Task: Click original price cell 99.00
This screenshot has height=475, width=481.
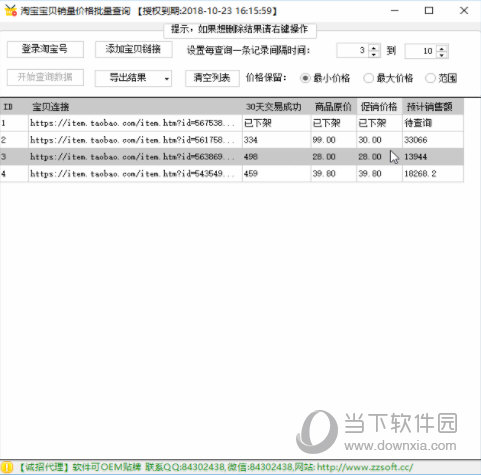Action: pos(334,140)
